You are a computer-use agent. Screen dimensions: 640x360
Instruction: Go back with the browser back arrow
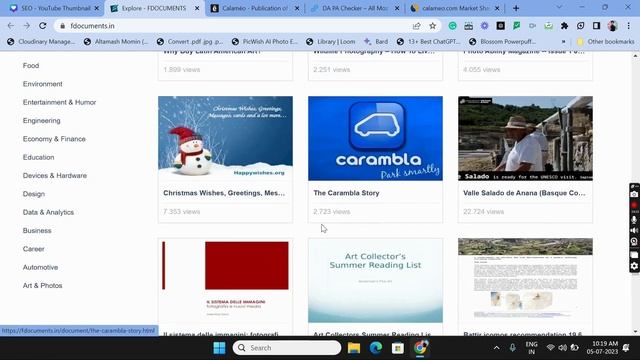click(11, 26)
